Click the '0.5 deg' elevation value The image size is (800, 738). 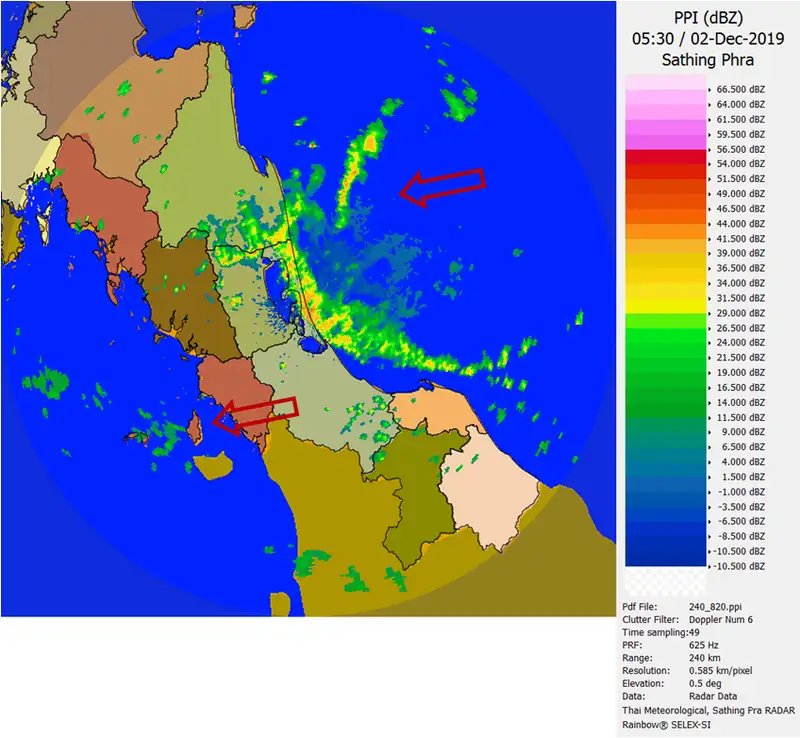705,683
